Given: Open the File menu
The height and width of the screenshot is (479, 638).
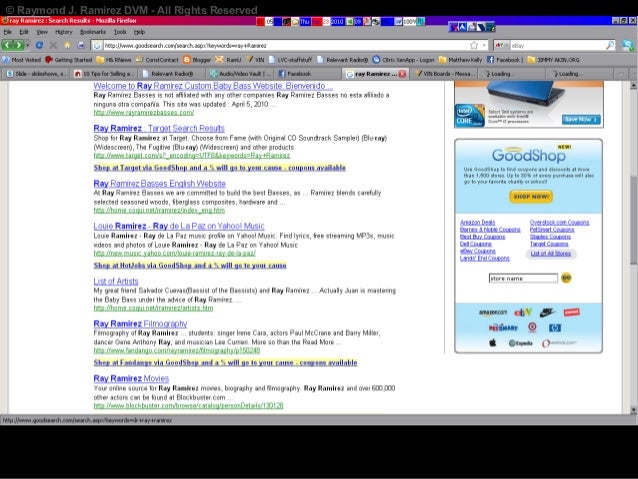Looking at the screenshot, I should (7, 32).
